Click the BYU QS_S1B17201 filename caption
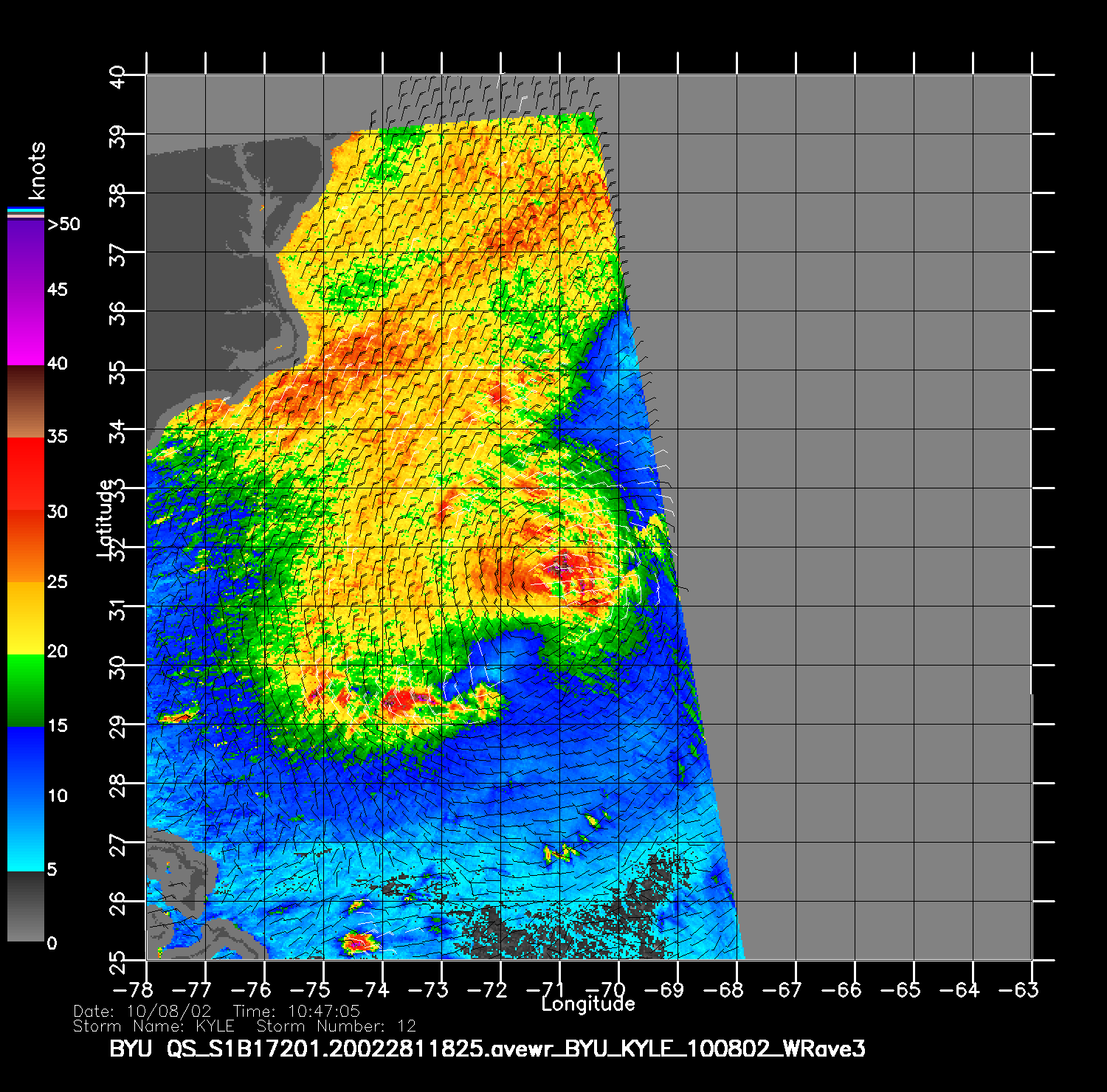The image size is (1107, 1092). (487, 1048)
